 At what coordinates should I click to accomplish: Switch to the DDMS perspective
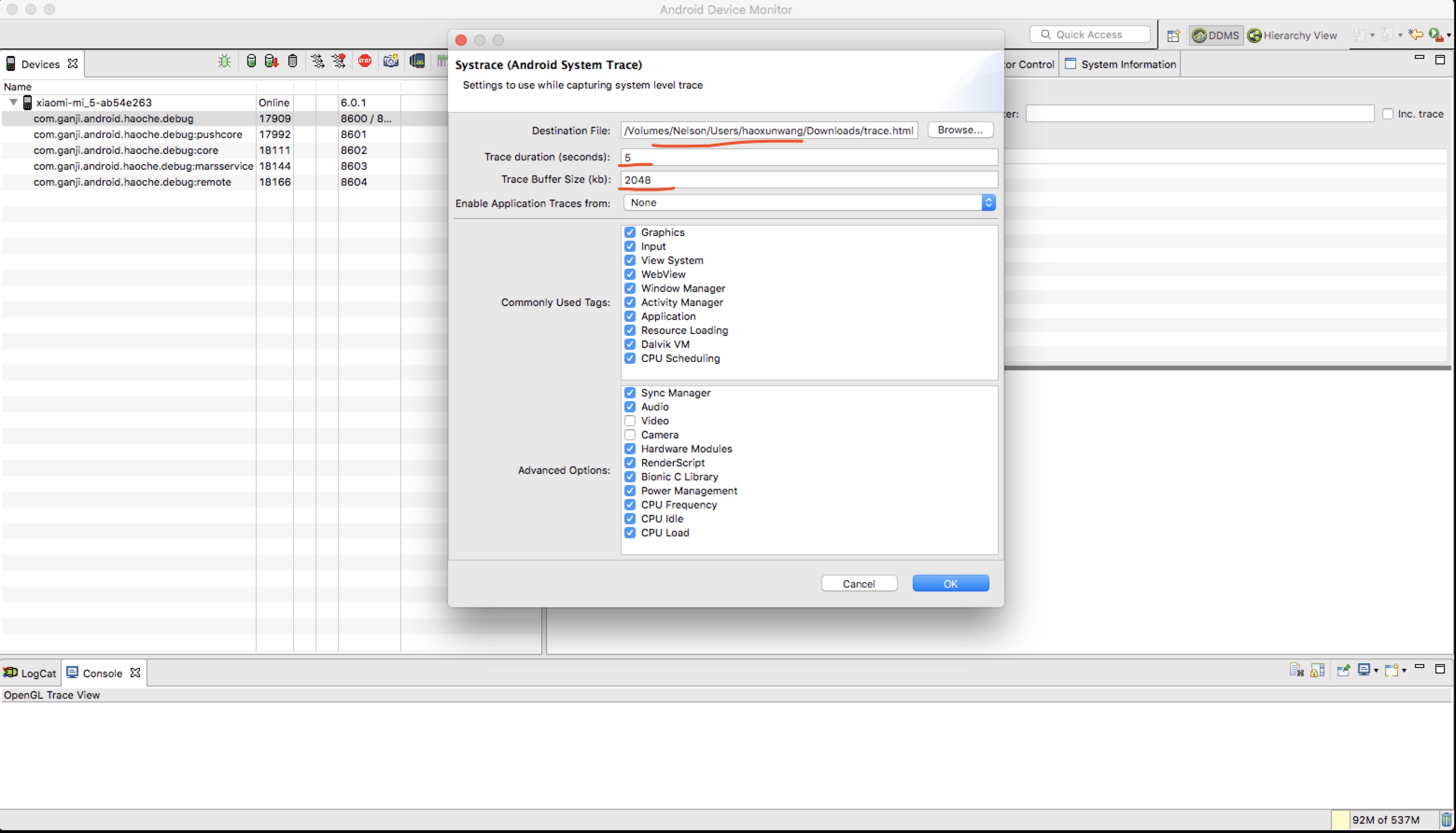[x=1216, y=35]
